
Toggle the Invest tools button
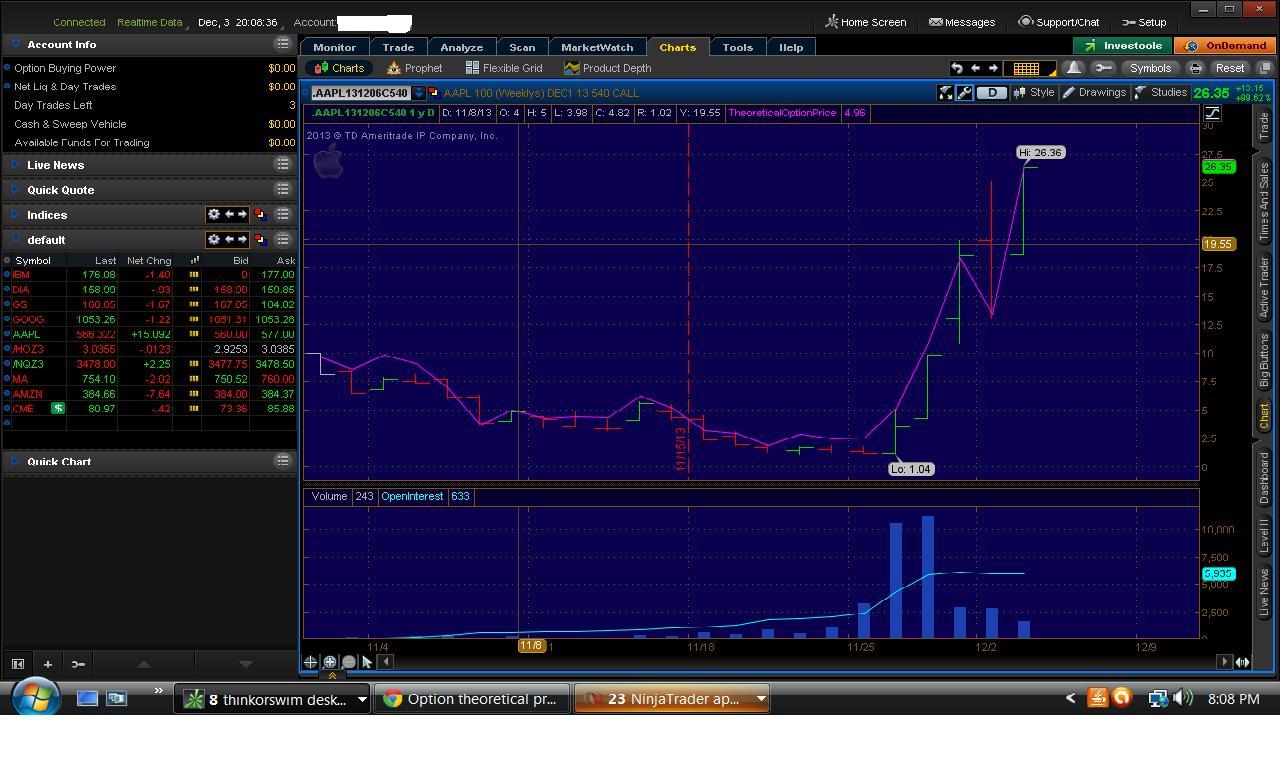pyautogui.click(x=1123, y=45)
